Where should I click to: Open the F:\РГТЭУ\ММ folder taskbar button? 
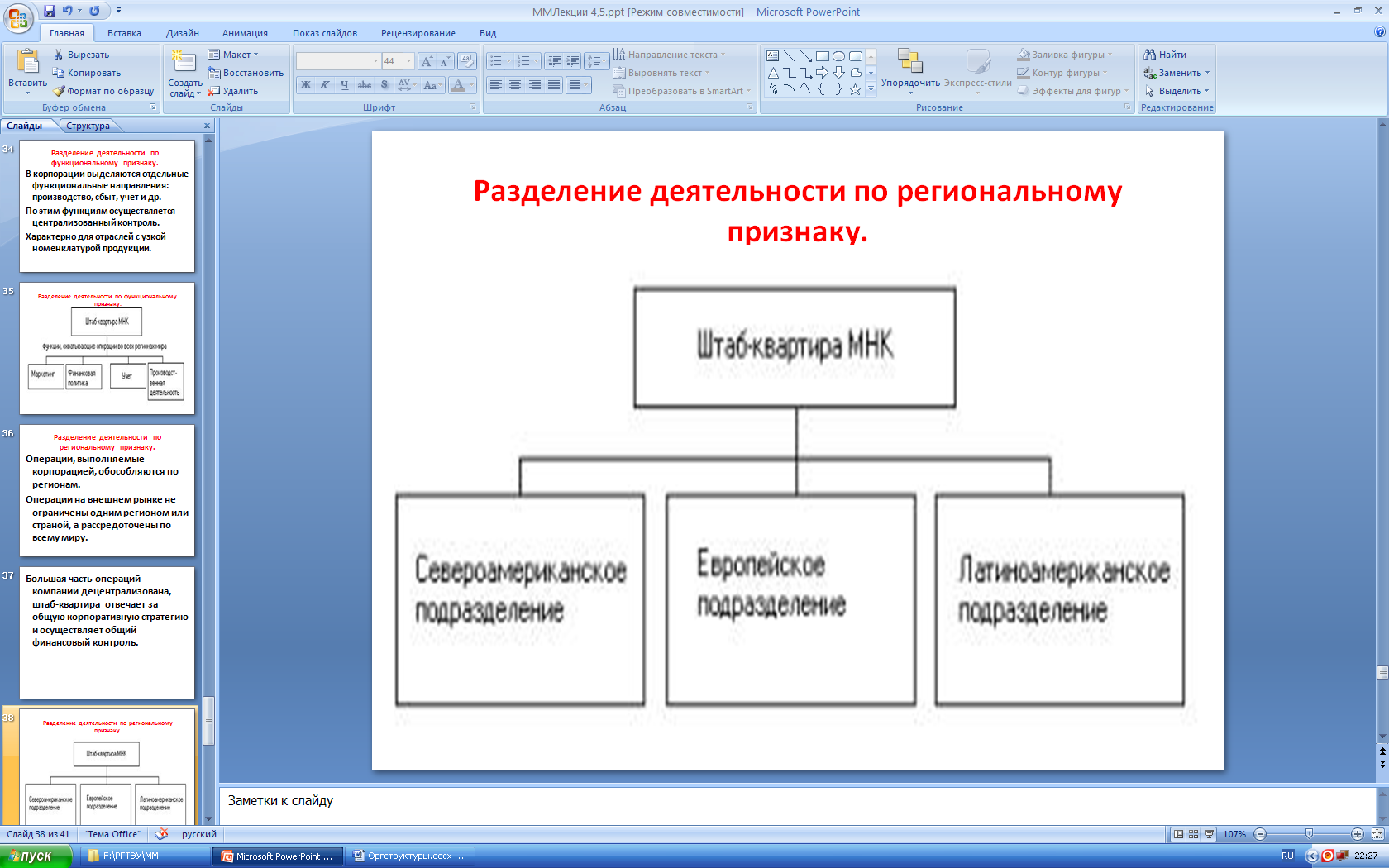tap(145, 856)
